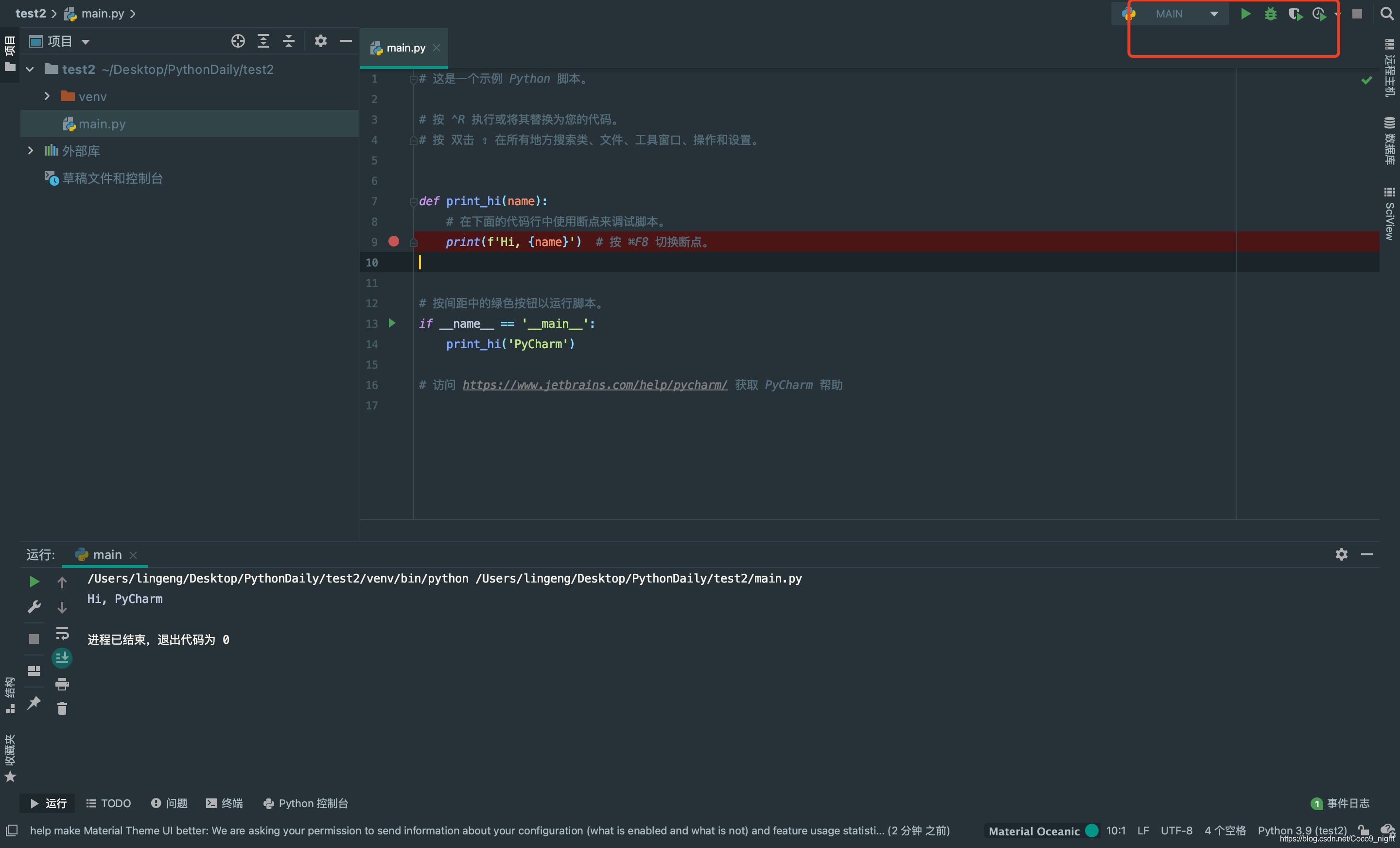Click the run gutter arrow at line 13
The image size is (1400, 848).
click(x=391, y=323)
